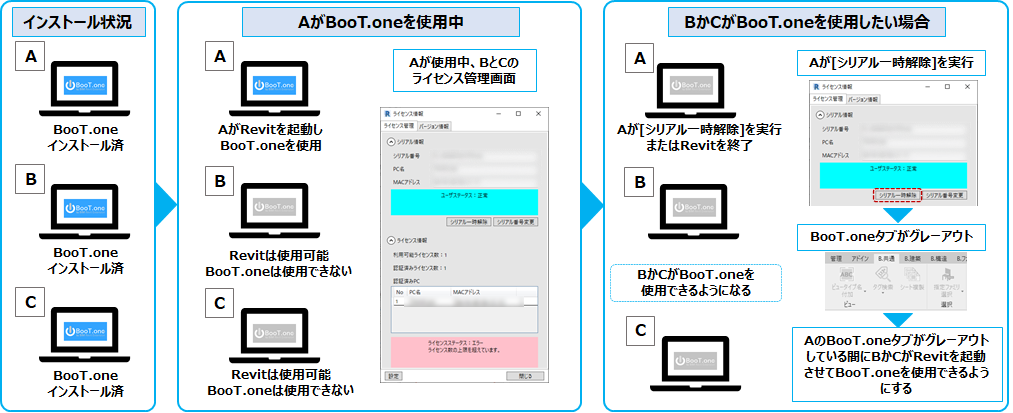Screen dimensions: 1013x413
Task: Minimize the license-error ライセンス情報 dialog
Action: 499,114
